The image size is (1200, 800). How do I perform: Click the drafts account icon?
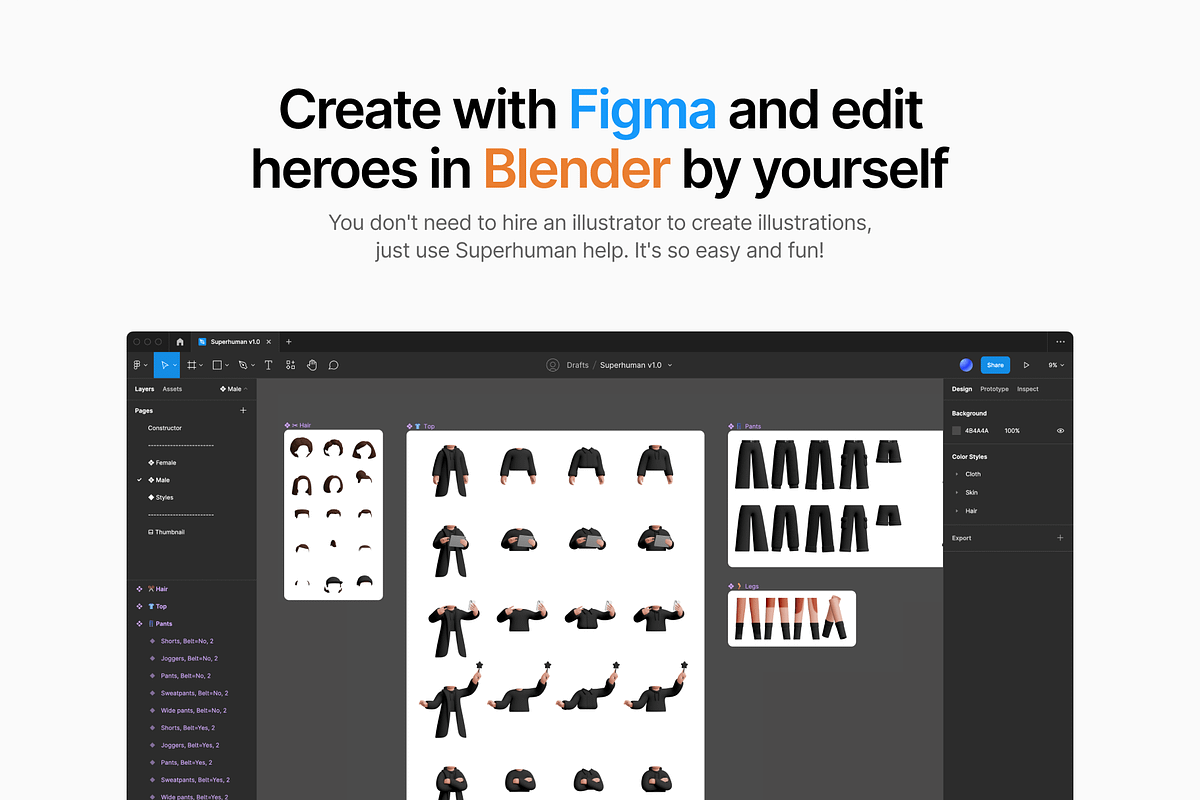552,365
